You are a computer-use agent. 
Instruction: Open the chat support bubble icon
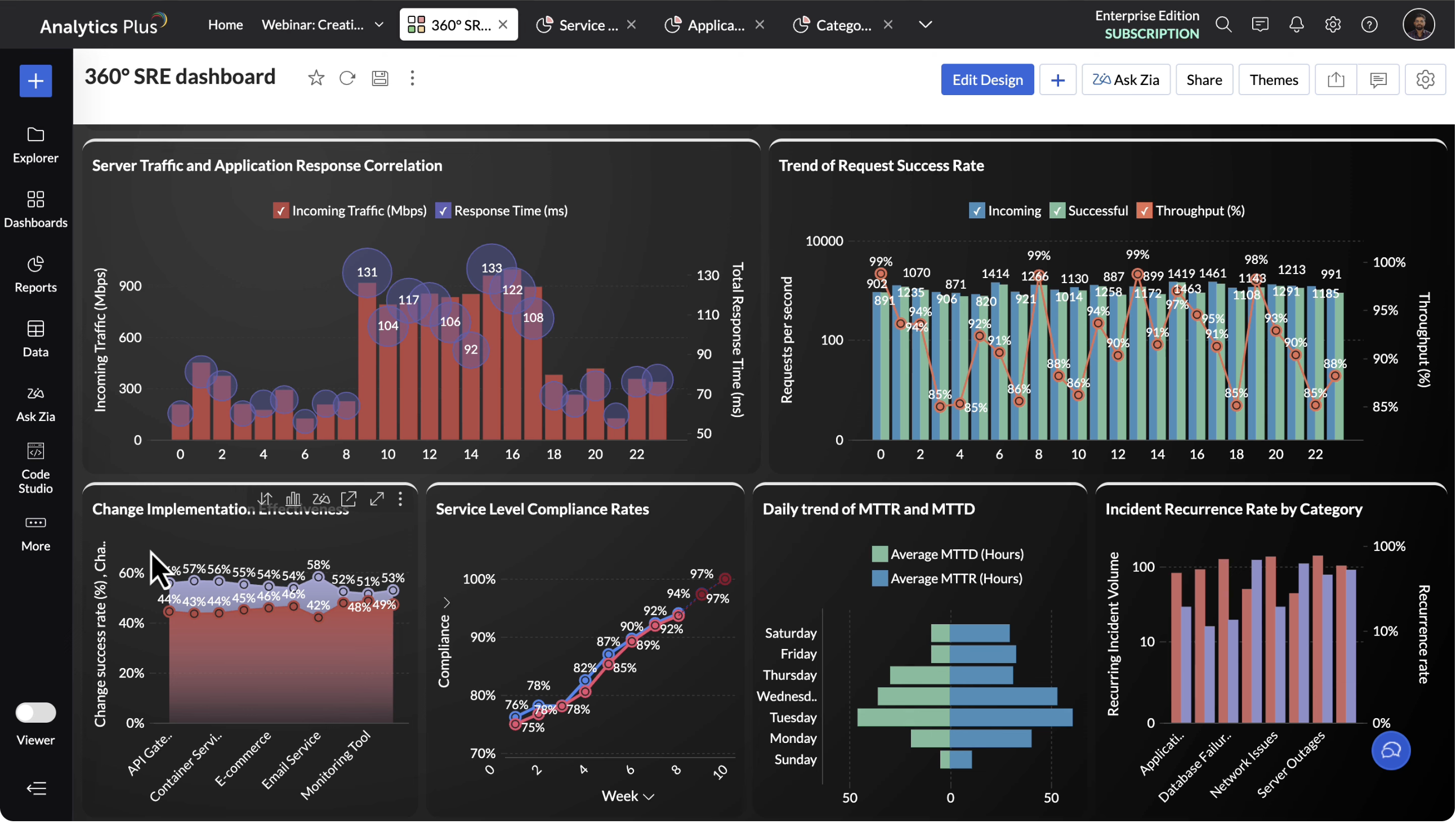(x=1391, y=751)
